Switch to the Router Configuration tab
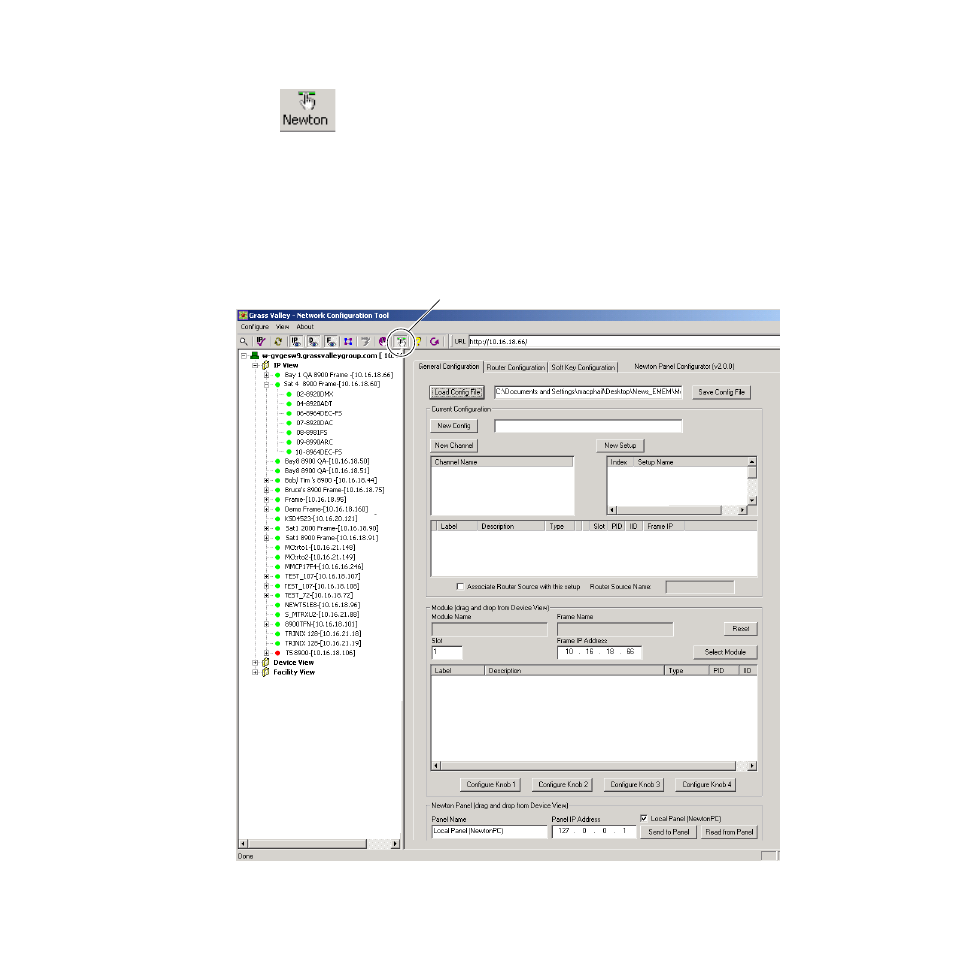The height and width of the screenshot is (954, 954). pos(515,367)
